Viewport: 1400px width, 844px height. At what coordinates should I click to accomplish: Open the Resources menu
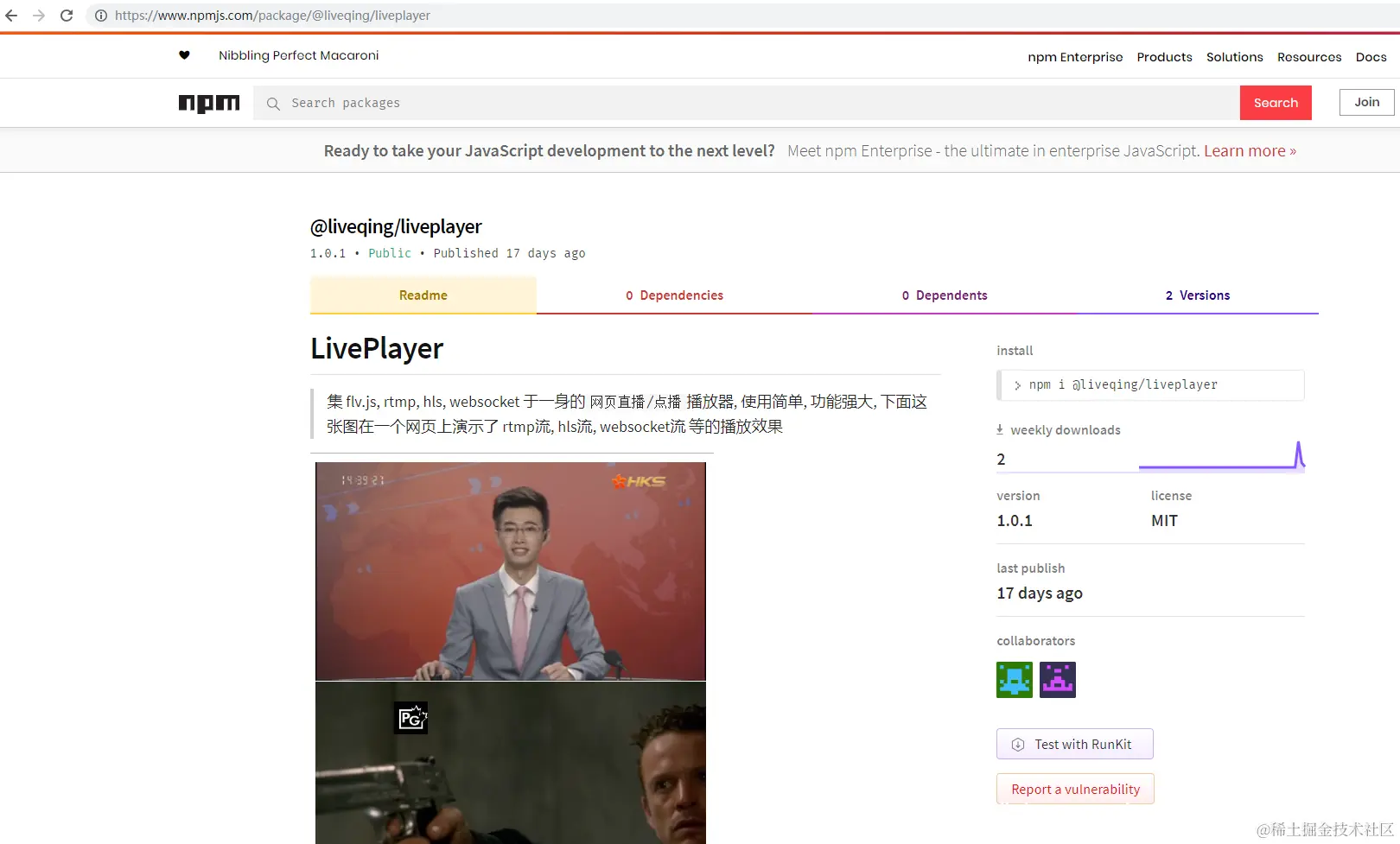1309,57
